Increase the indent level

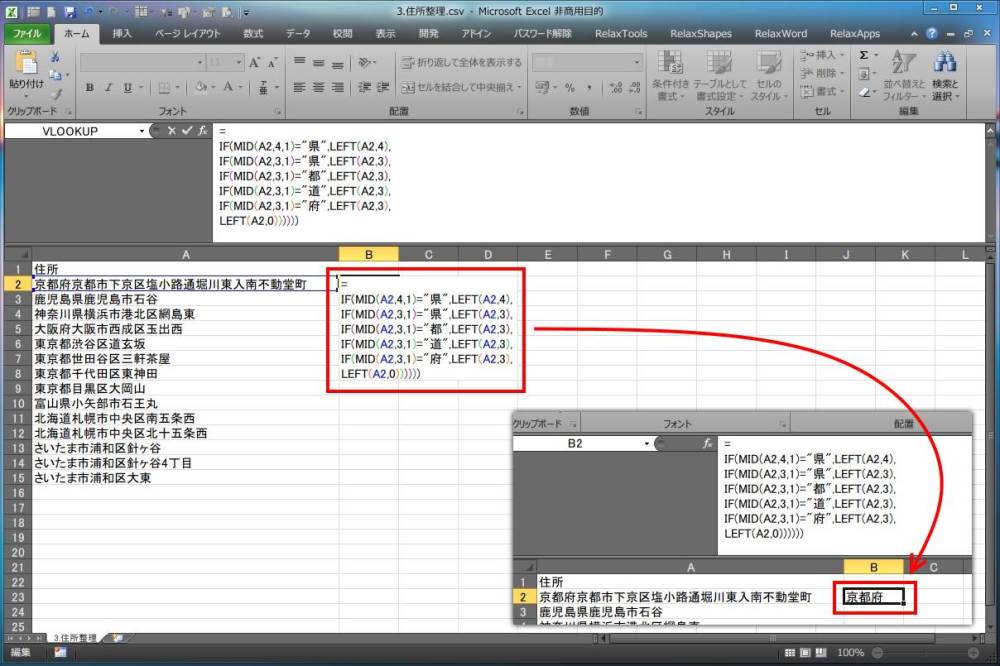click(x=383, y=87)
